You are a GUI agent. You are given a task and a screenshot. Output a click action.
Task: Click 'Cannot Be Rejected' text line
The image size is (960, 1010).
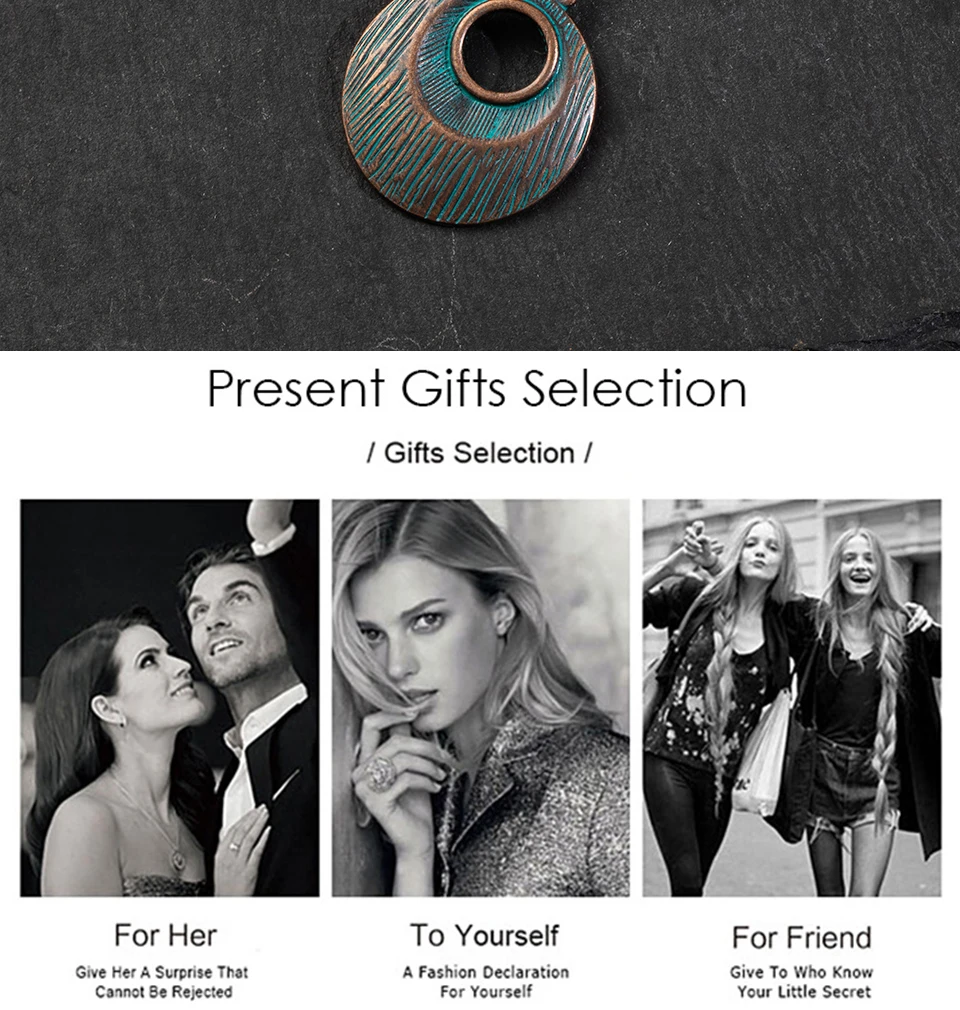[x=164, y=991]
